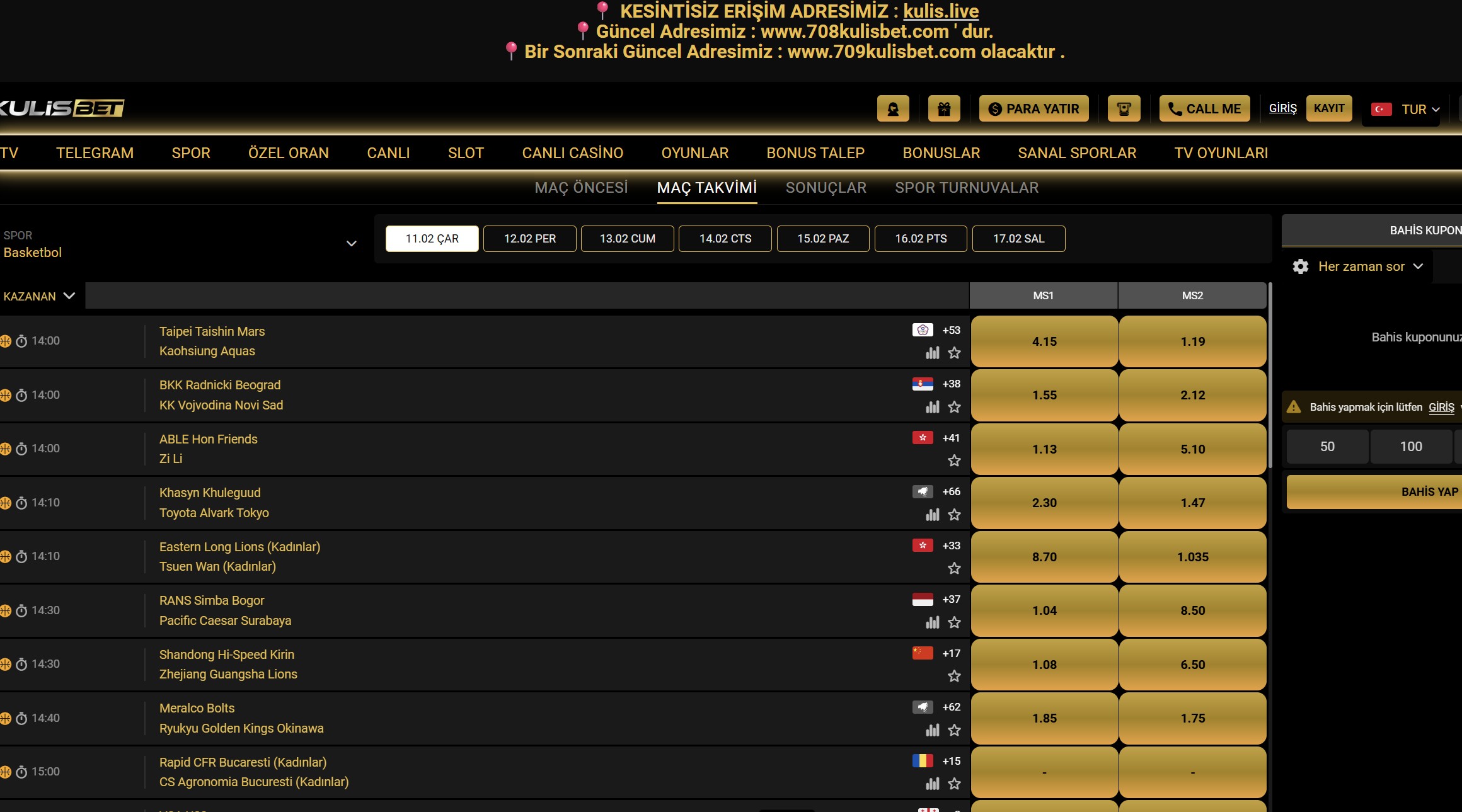Switch to the SONUÇLAR tab
Viewport: 1462px width, 812px height.
click(x=826, y=188)
